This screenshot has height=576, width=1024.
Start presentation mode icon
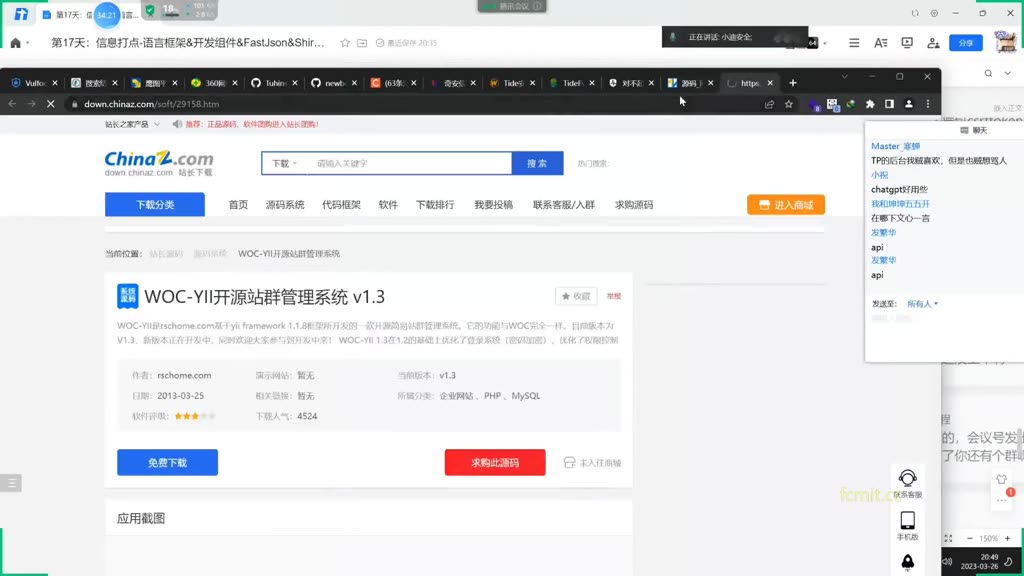point(907,42)
